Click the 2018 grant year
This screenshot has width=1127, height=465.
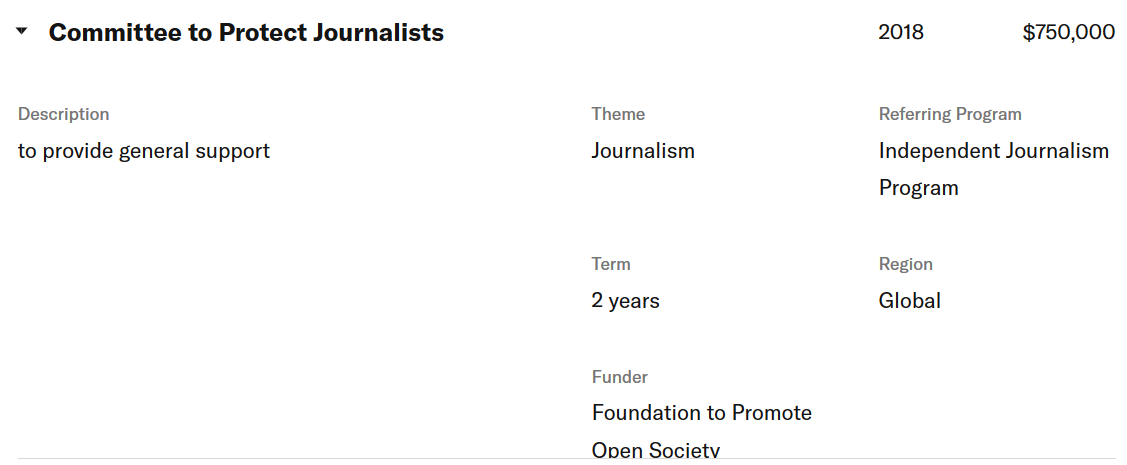[x=901, y=32]
